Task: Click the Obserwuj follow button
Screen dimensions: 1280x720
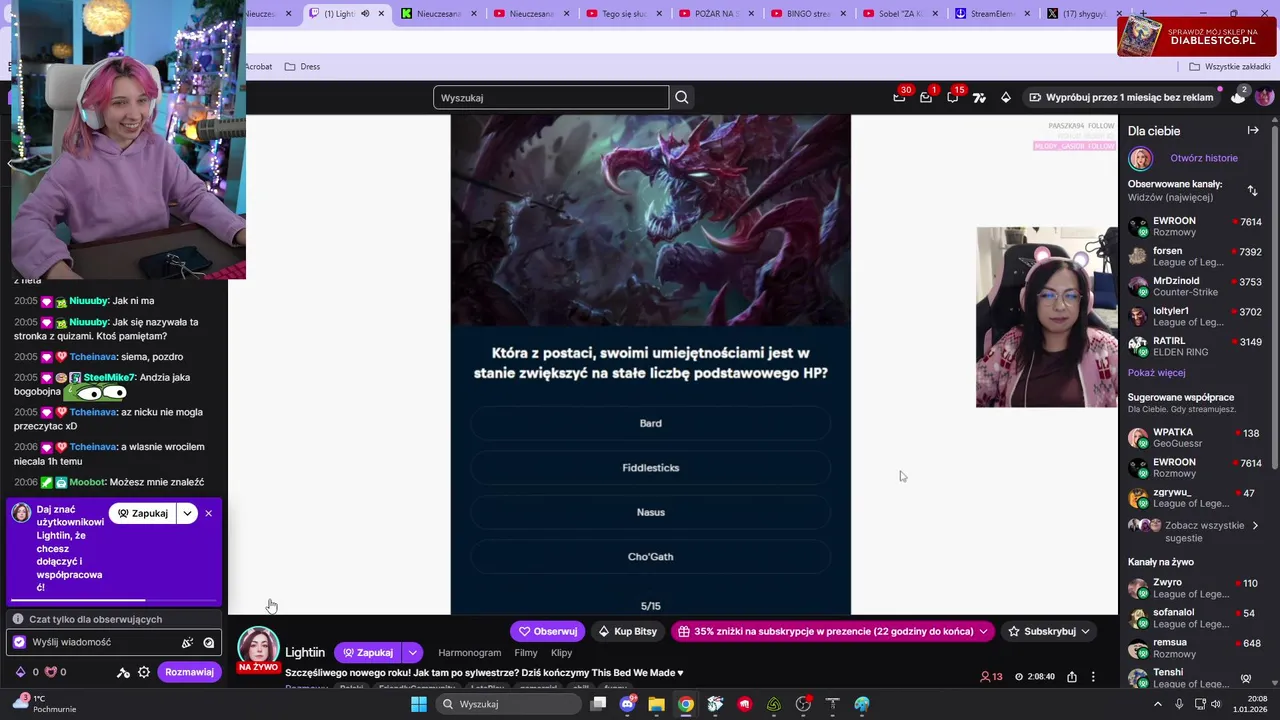Action: click(547, 632)
